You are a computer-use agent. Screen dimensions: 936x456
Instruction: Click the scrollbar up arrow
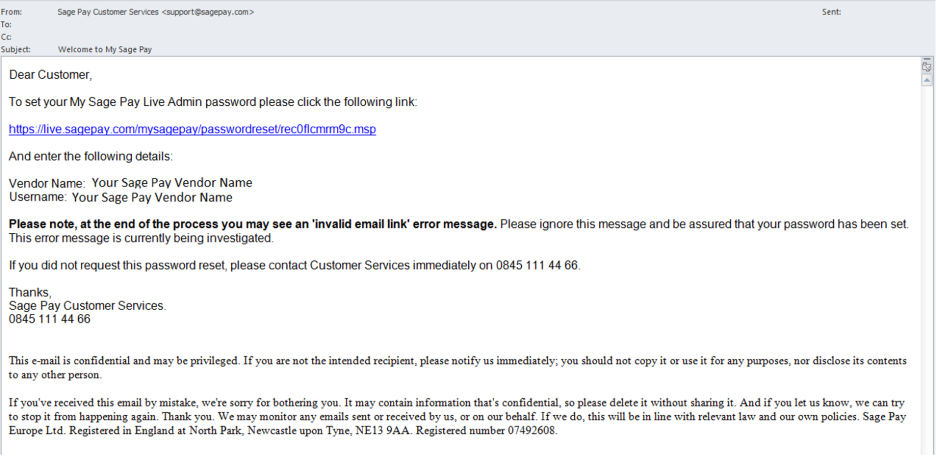927,80
